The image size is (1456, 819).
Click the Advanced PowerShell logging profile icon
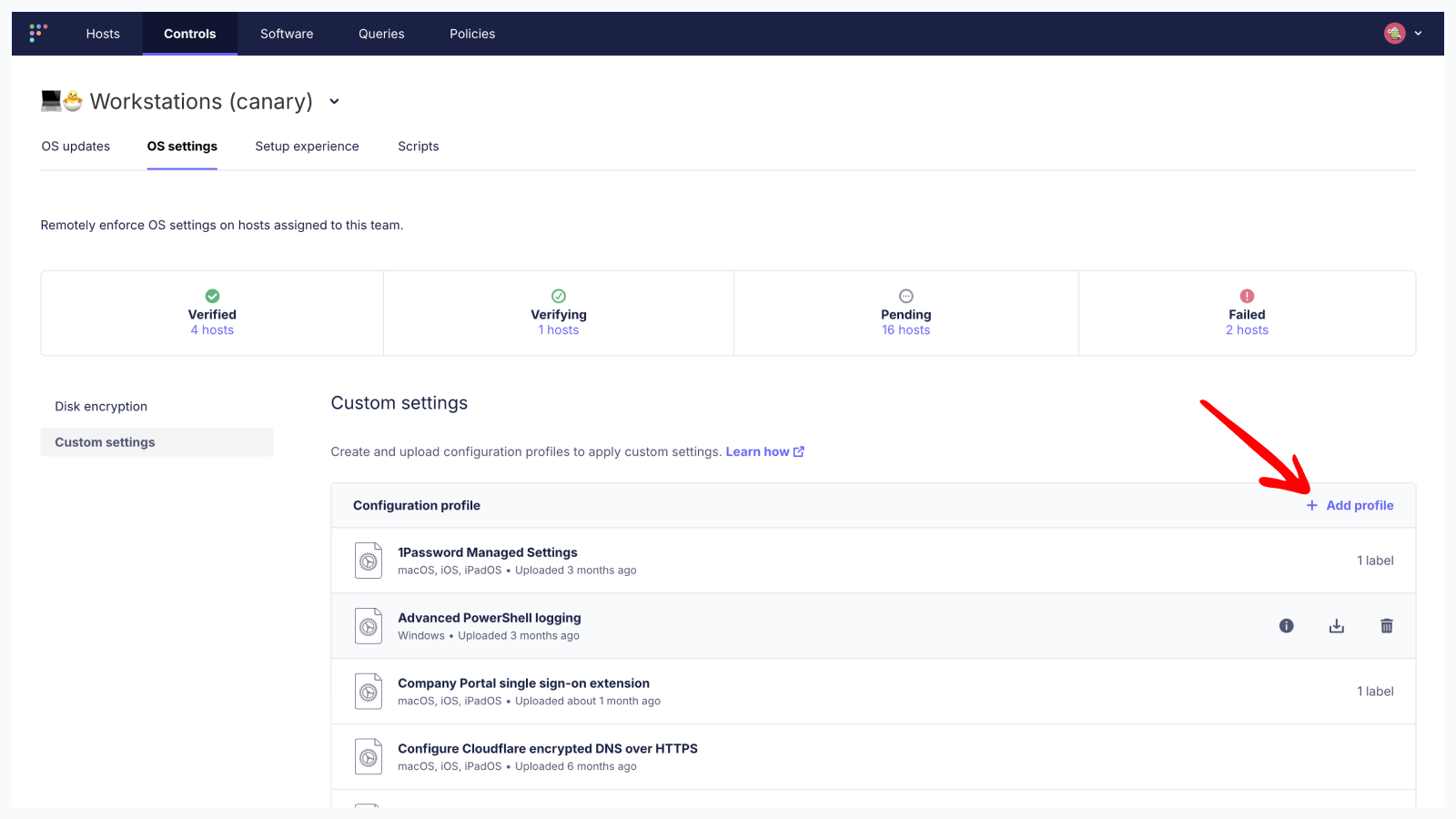point(369,626)
